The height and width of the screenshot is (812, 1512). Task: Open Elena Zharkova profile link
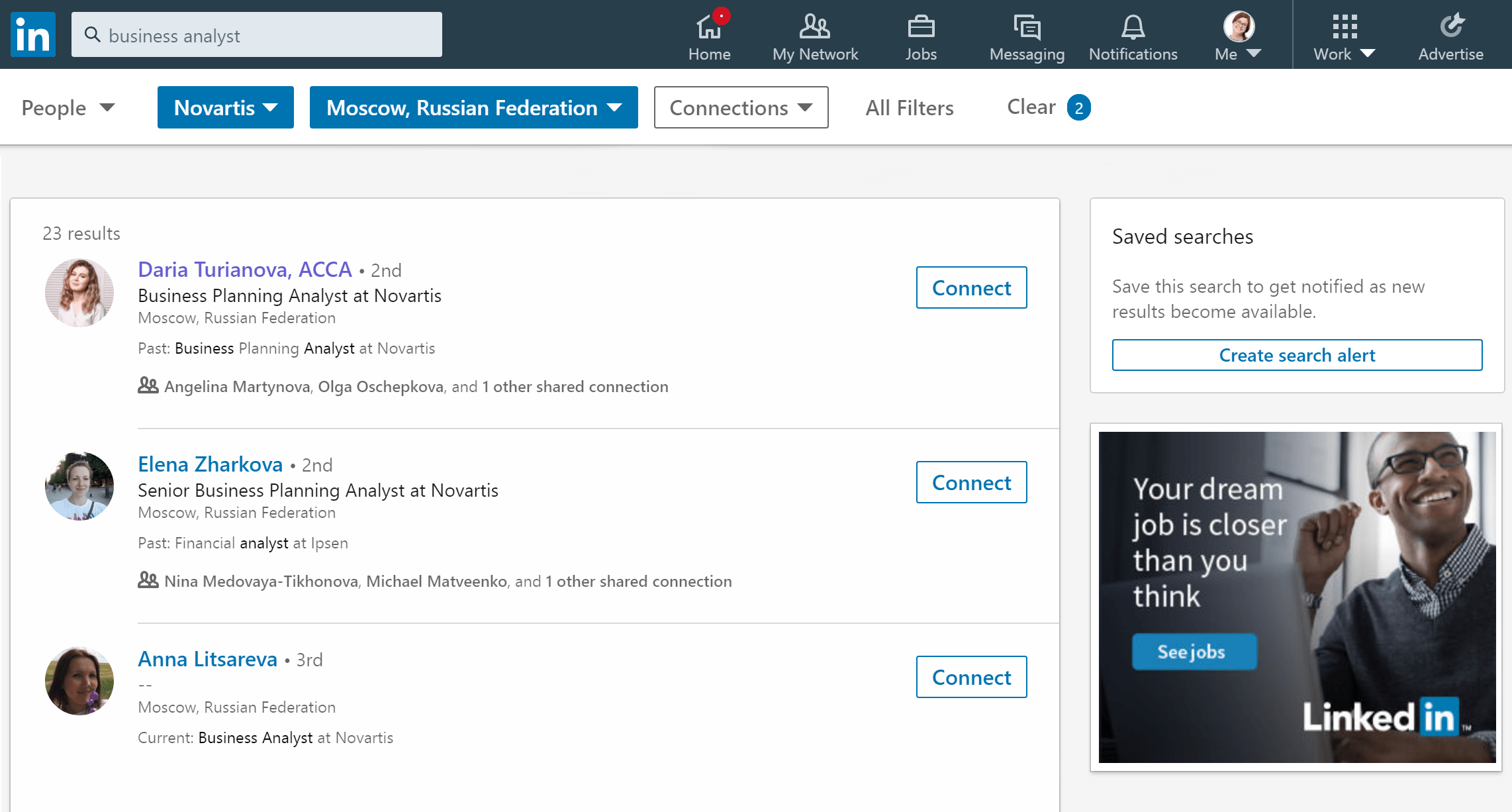[x=211, y=464]
